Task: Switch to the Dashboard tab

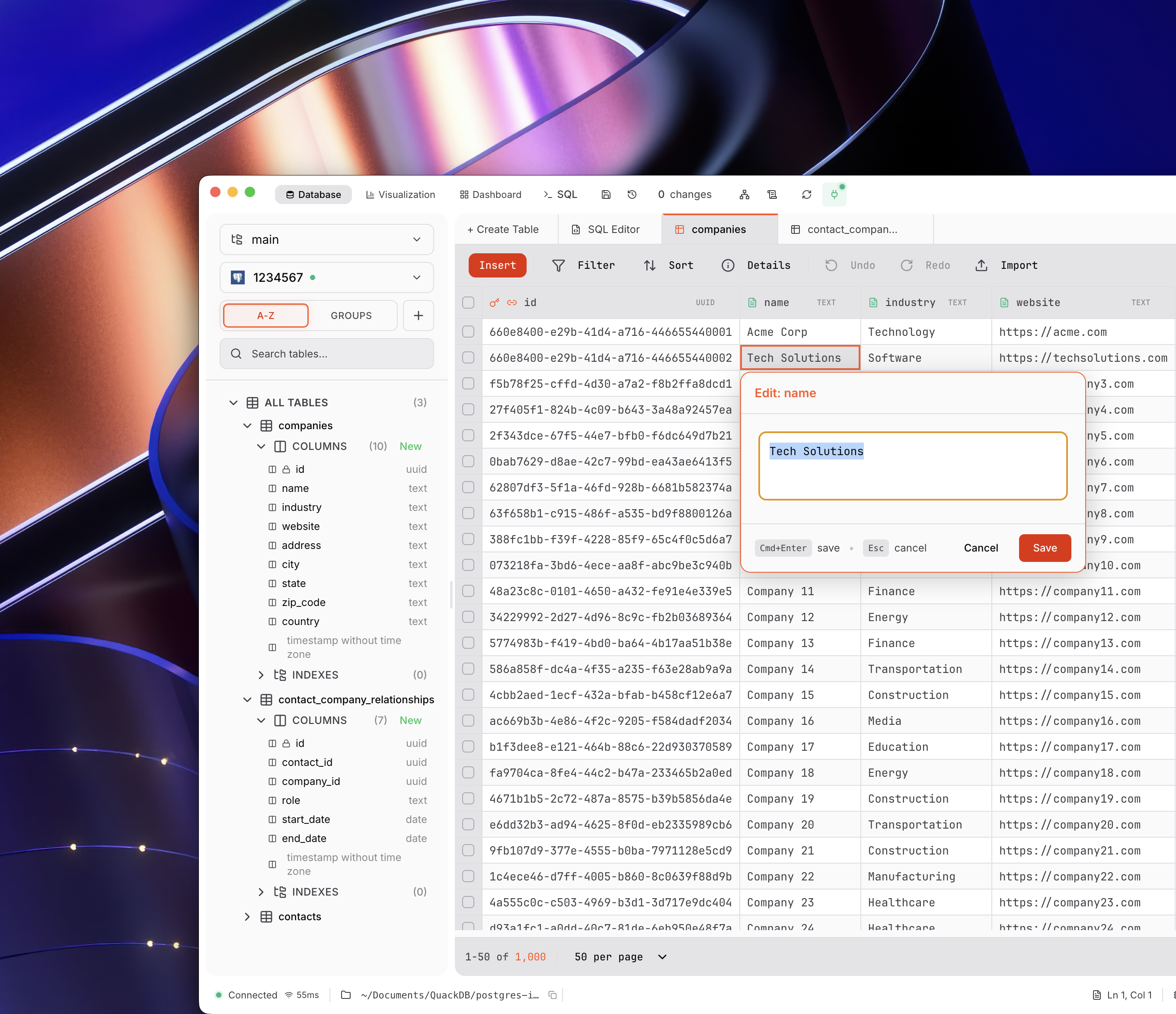Action: (490, 195)
